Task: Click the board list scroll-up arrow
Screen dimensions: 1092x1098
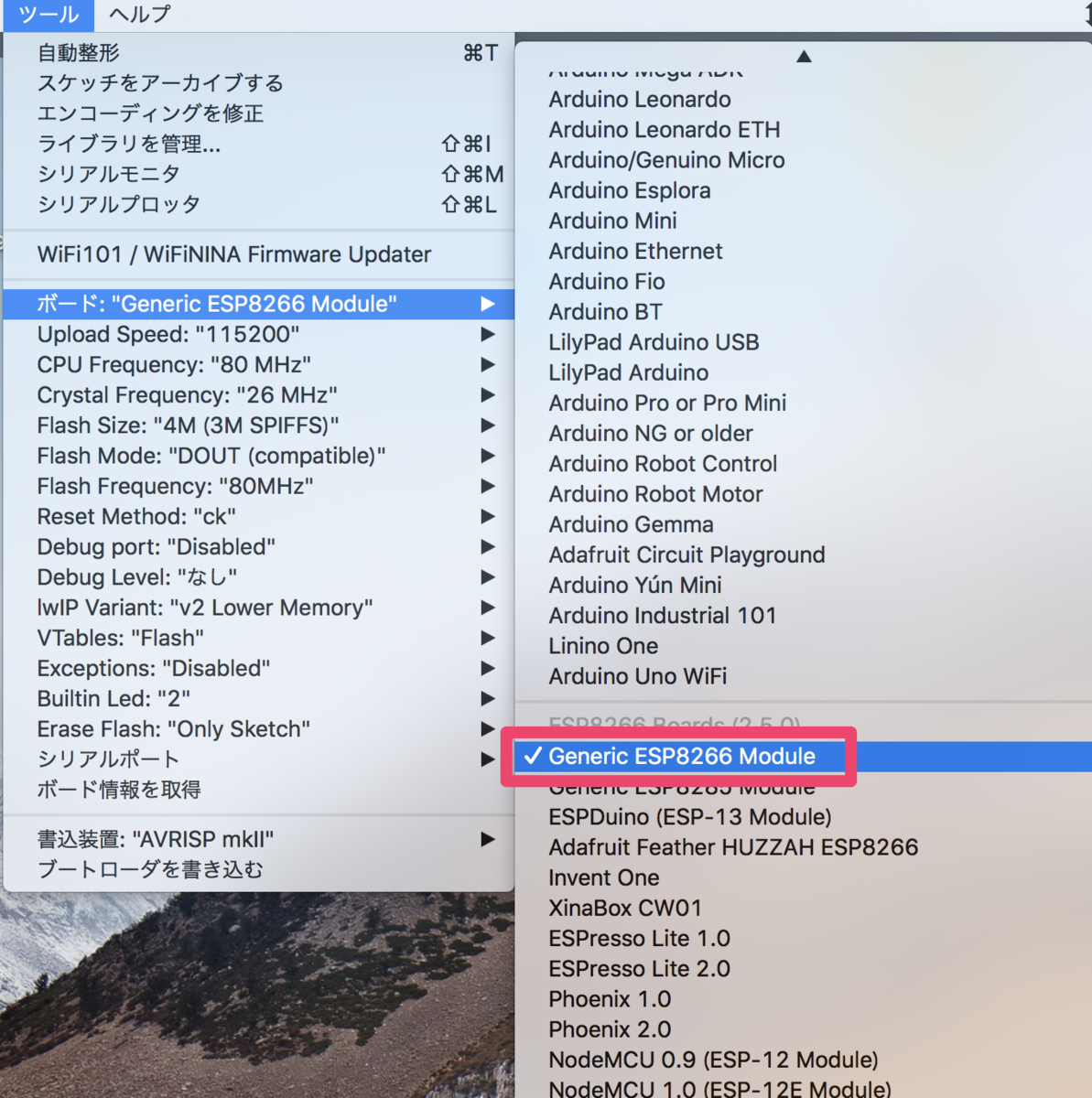Action: click(804, 57)
